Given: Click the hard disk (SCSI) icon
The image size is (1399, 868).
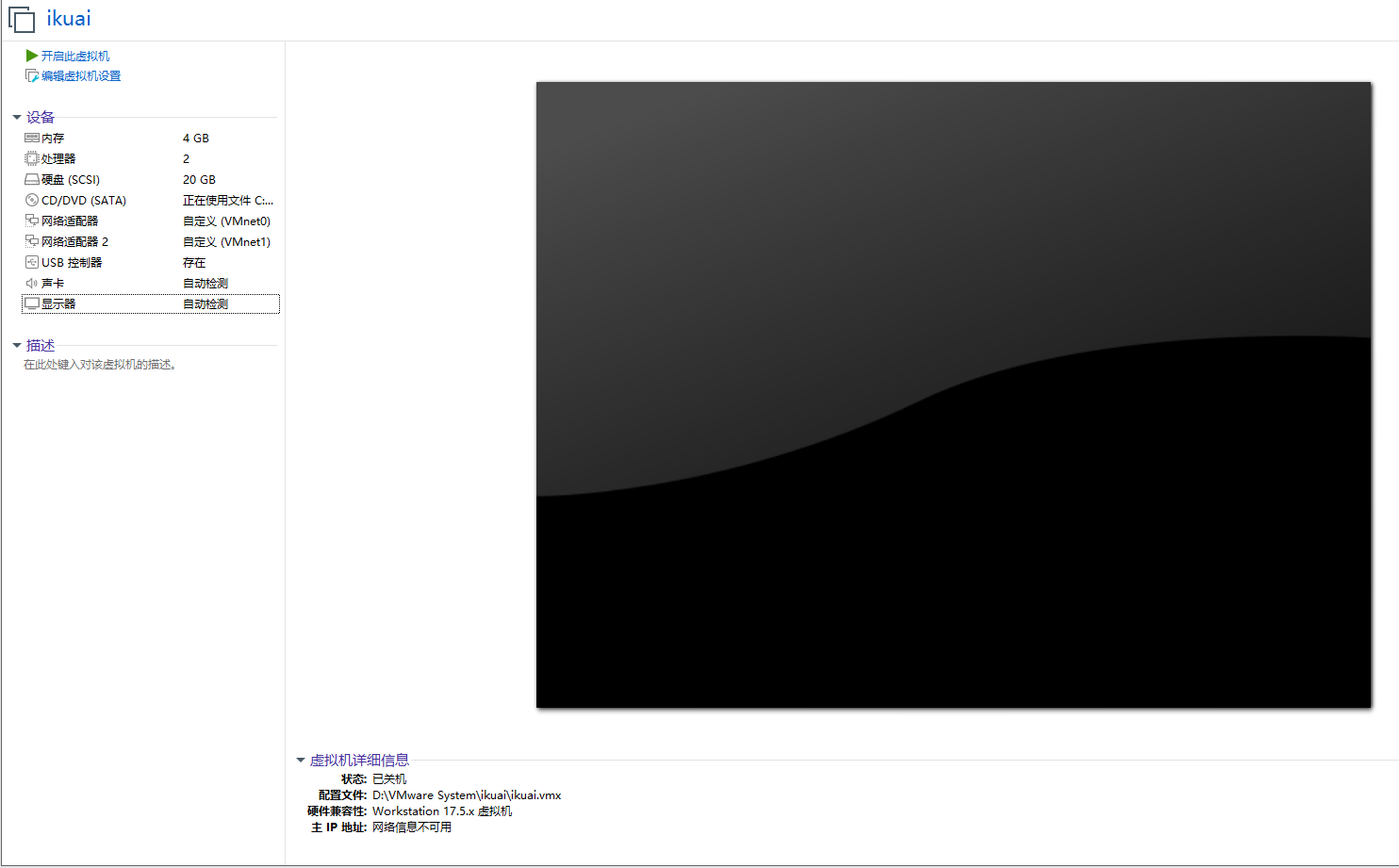Looking at the screenshot, I should tap(32, 179).
